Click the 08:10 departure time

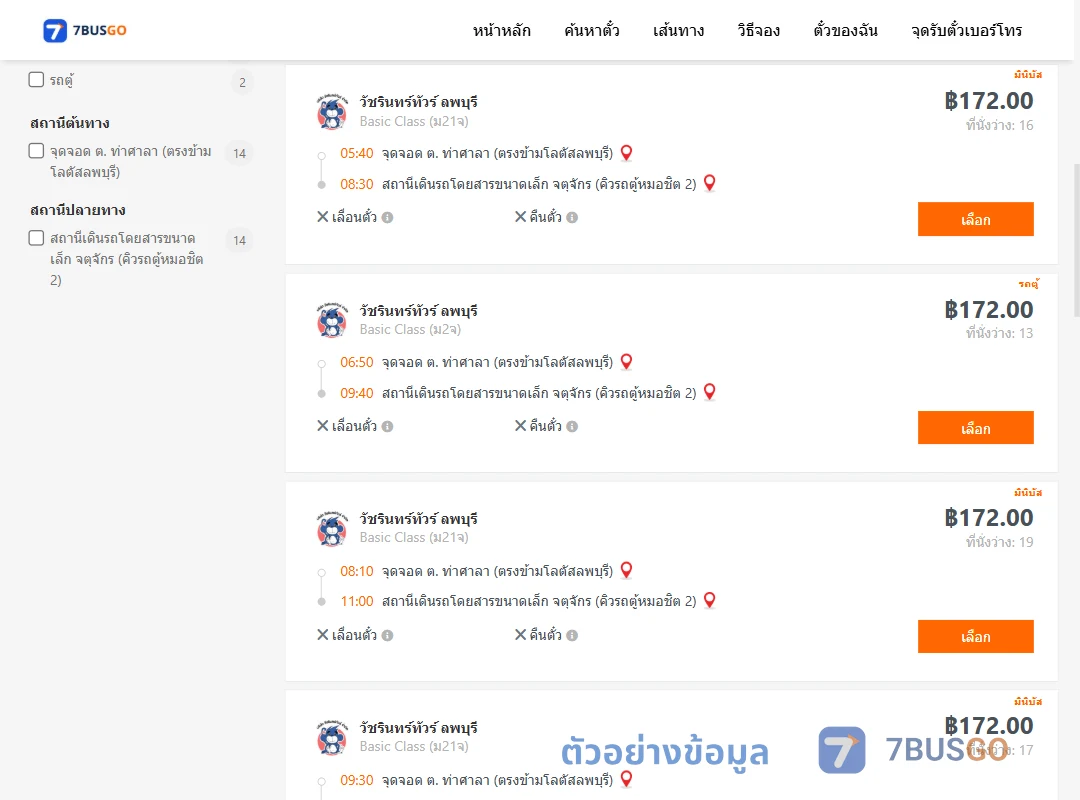click(356, 571)
